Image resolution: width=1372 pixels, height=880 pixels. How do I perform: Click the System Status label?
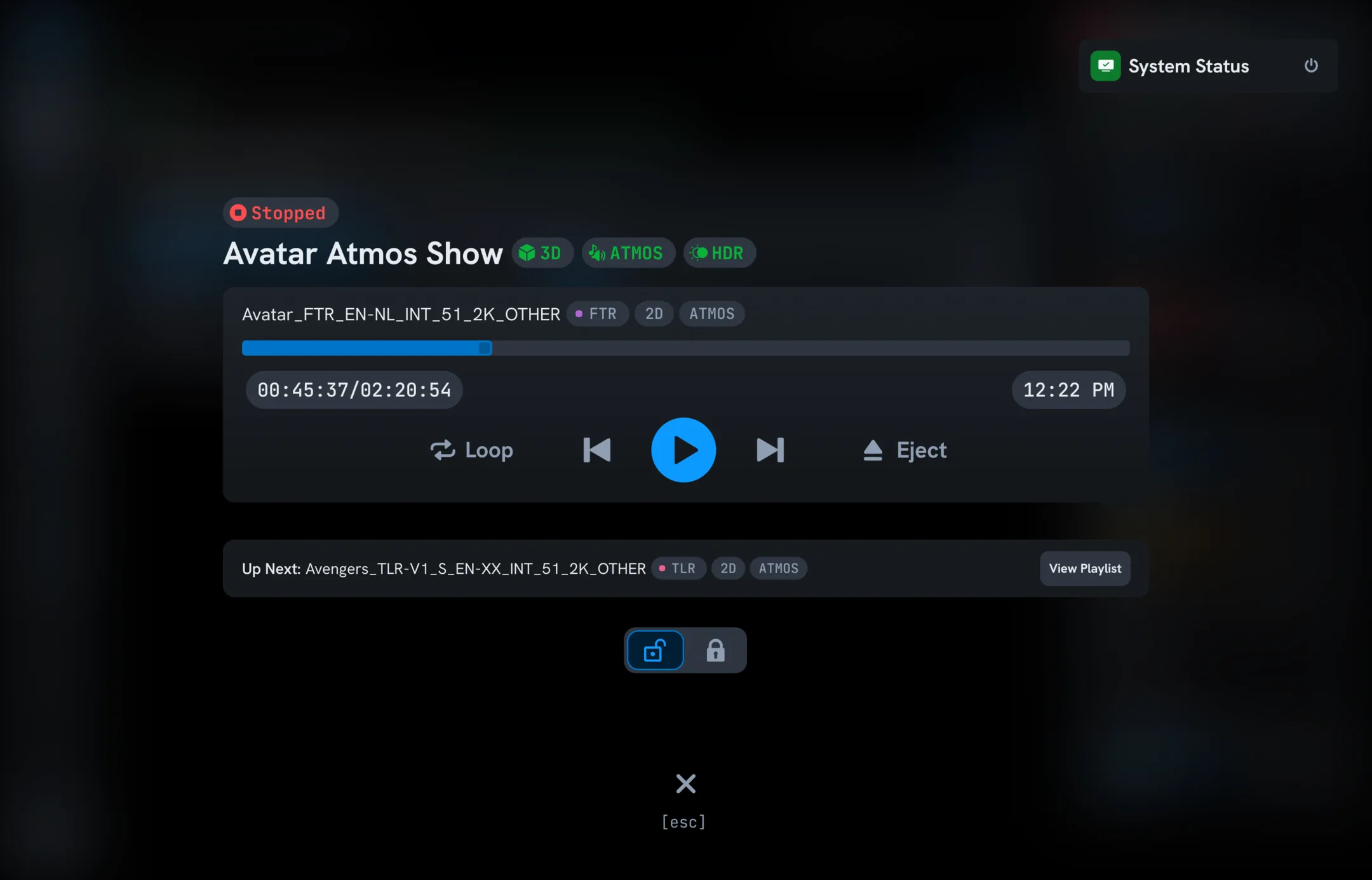pos(1188,66)
